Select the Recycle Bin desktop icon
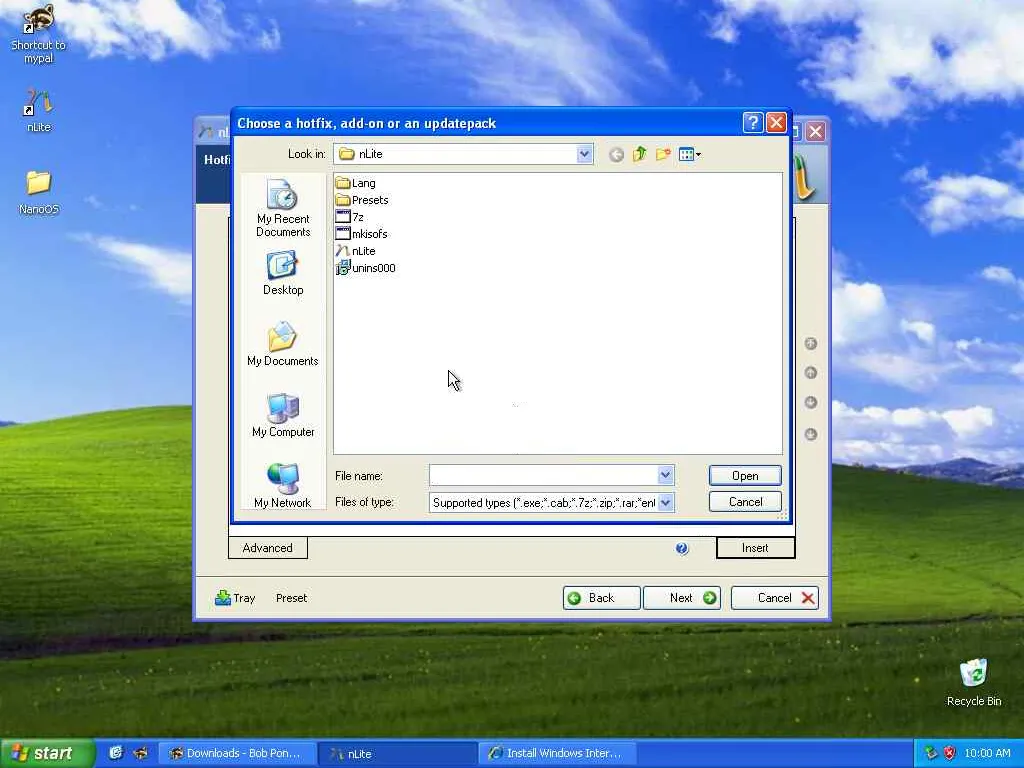 (974, 683)
